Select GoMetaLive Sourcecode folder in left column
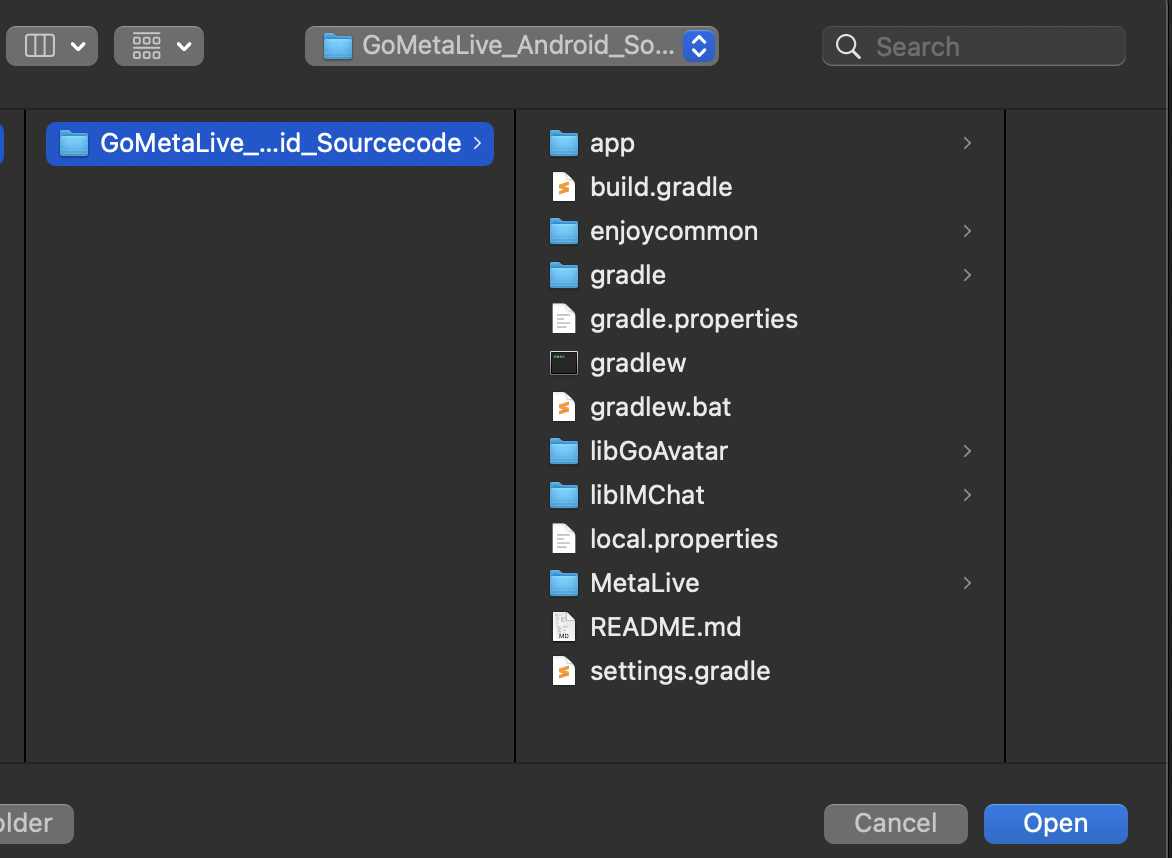Screen dimensions: 1172x858 [269, 143]
